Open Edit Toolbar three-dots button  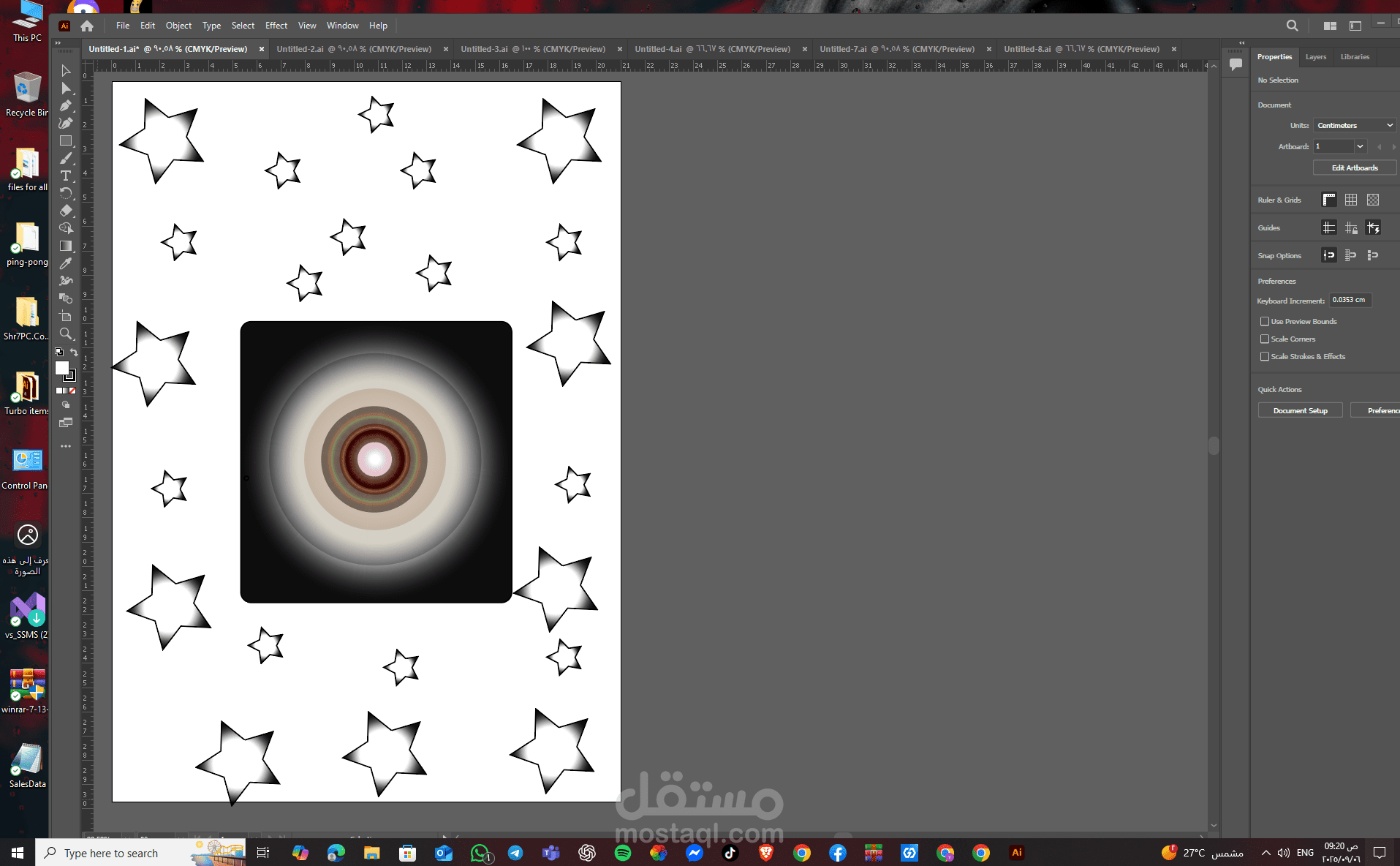[66, 446]
